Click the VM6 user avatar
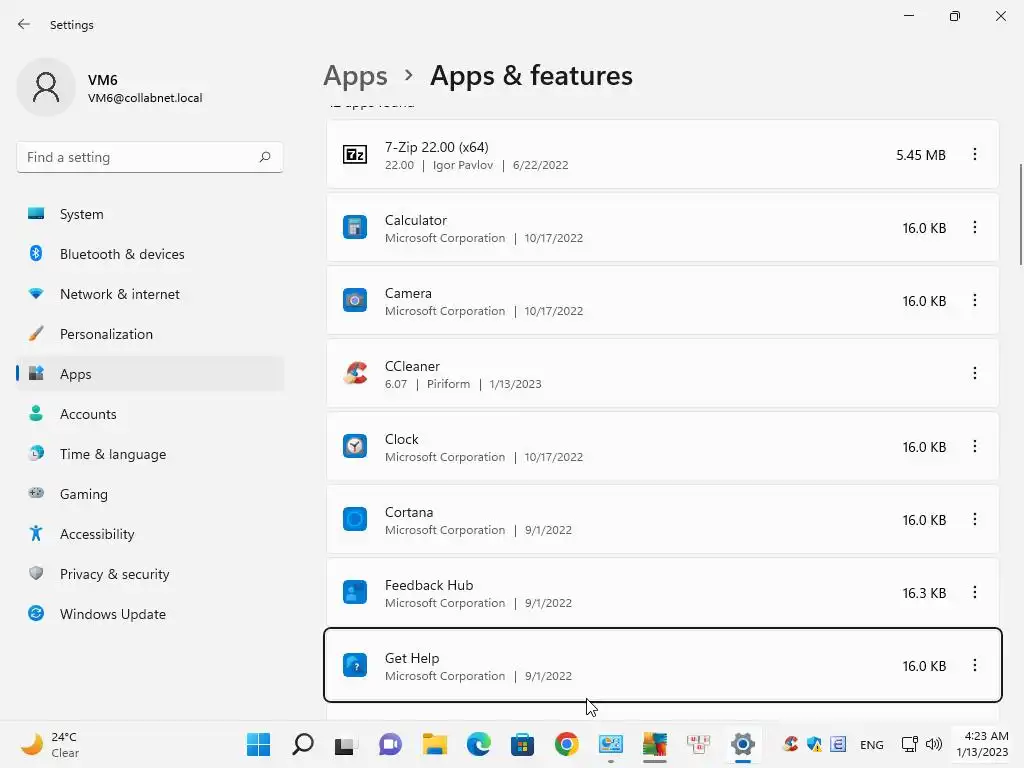This screenshot has height=768, width=1024. 46,87
